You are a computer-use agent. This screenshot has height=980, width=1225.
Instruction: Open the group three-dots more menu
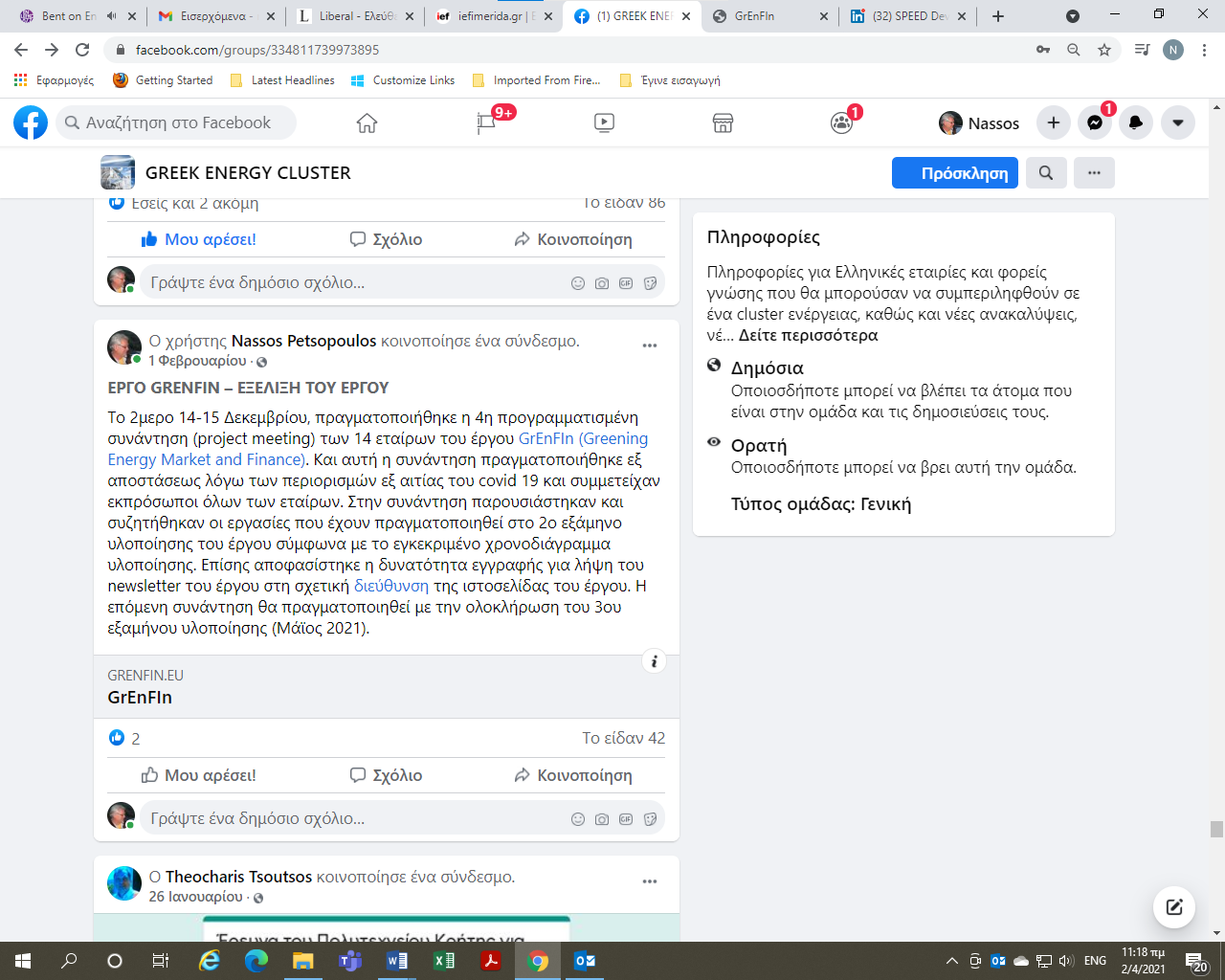[1094, 173]
